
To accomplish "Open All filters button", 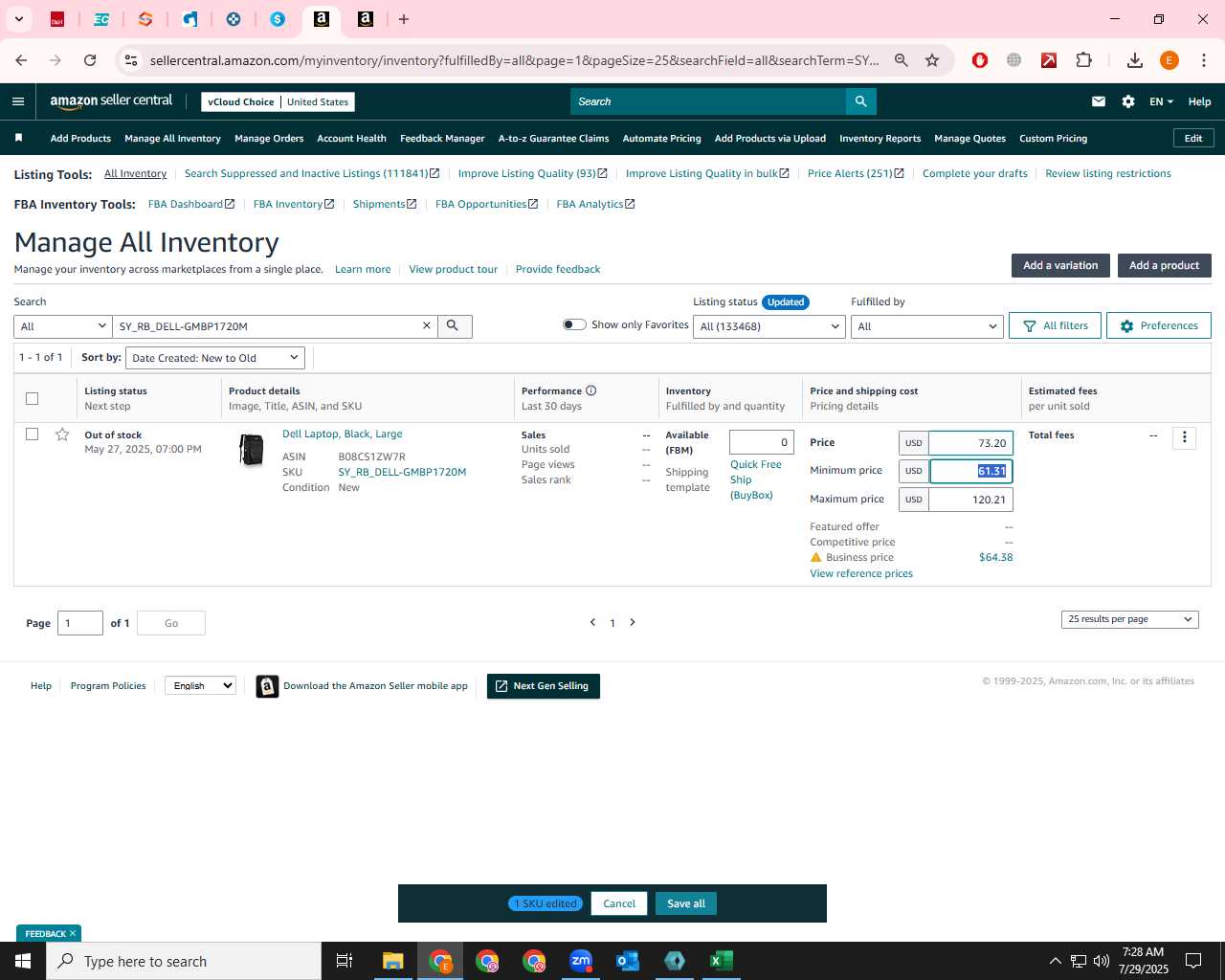I will click(1055, 325).
